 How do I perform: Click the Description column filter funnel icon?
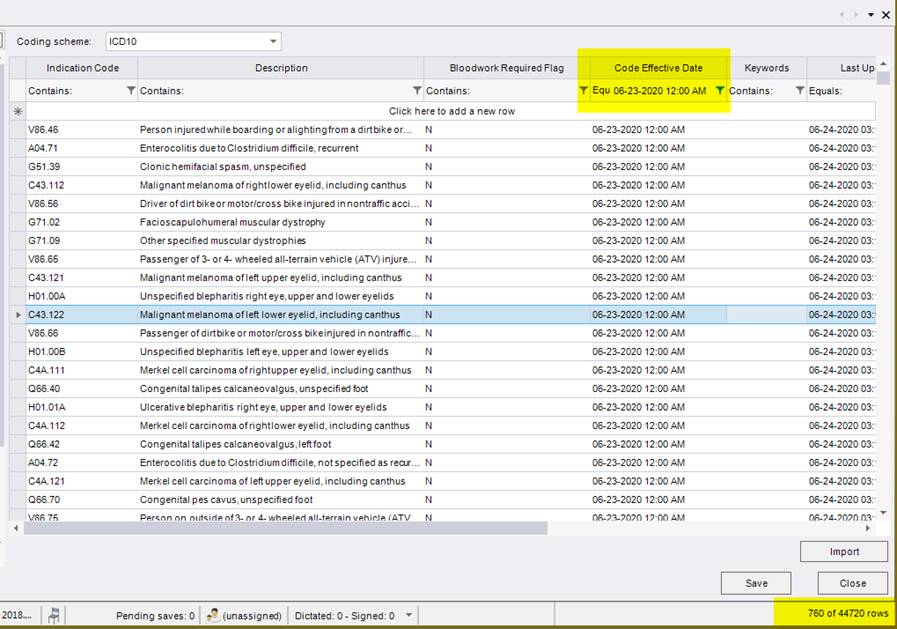[x=417, y=91]
